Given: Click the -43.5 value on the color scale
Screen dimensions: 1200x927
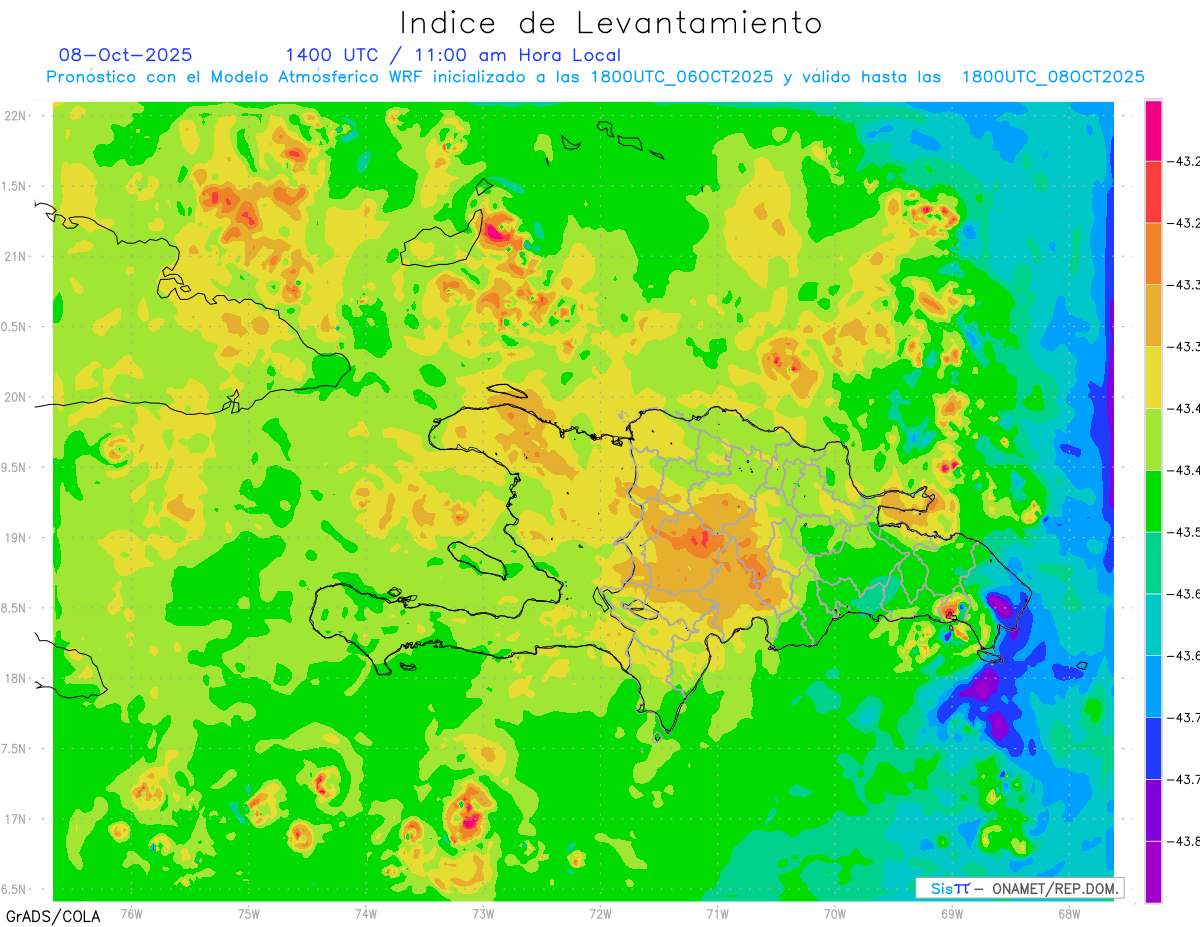Looking at the screenshot, I should pyautogui.click(x=1187, y=532).
